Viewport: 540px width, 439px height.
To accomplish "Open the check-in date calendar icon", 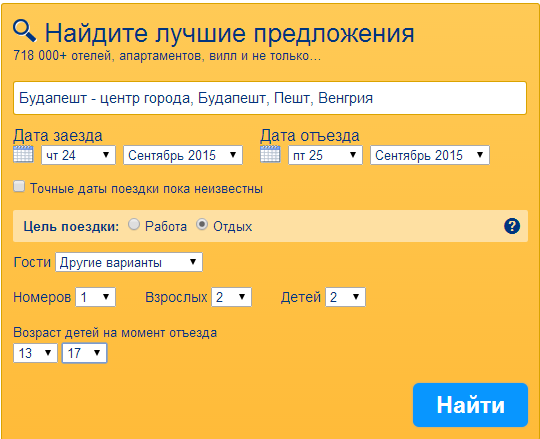I will tap(23, 154).
